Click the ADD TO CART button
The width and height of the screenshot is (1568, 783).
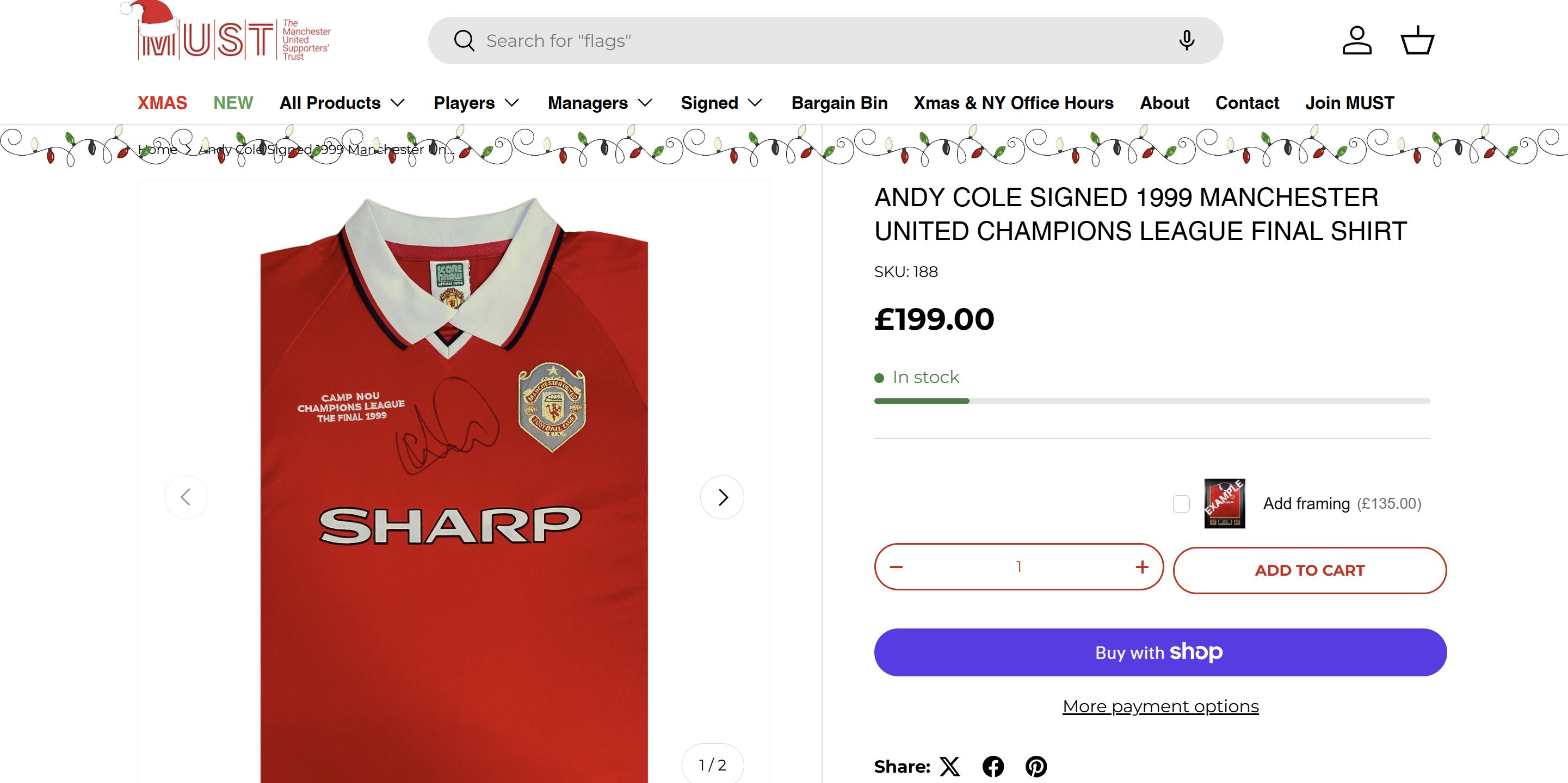1310,570
